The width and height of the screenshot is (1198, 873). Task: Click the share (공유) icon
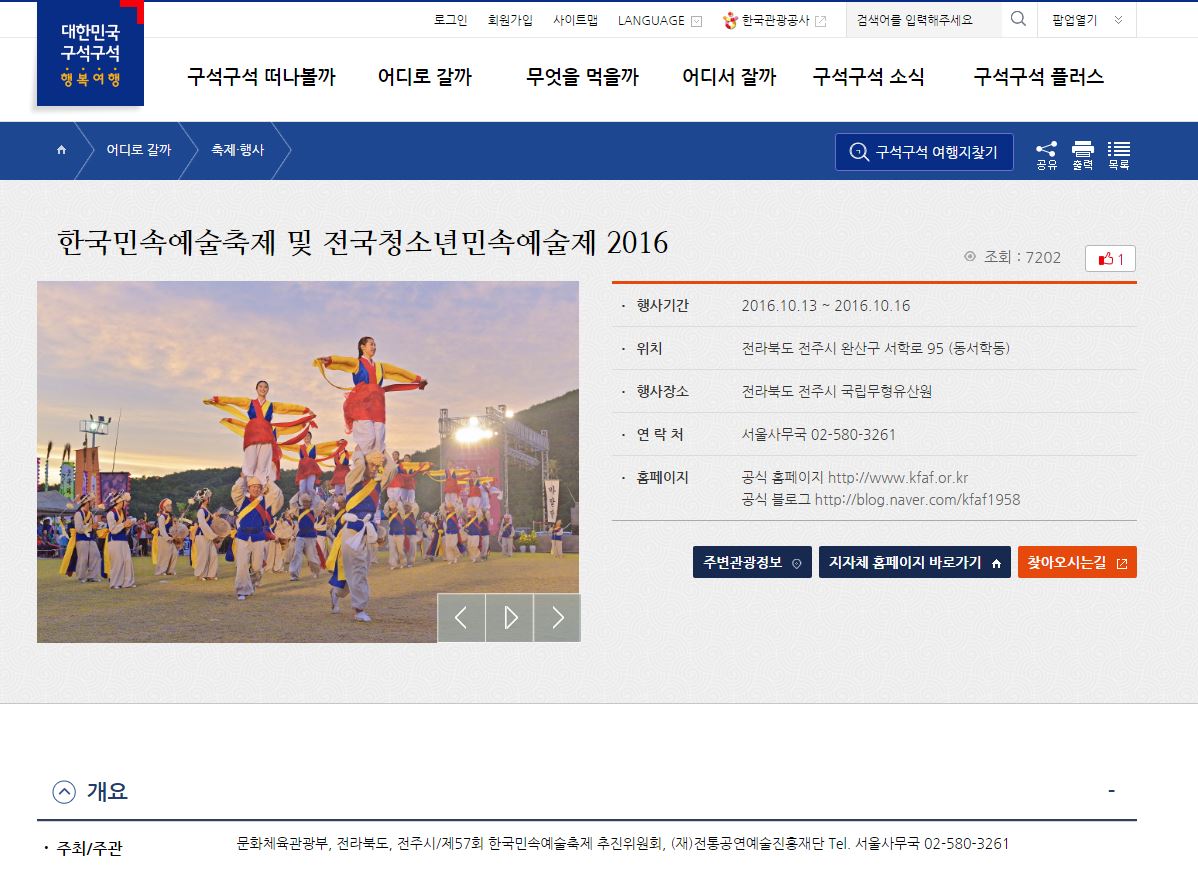point(1046,155)
